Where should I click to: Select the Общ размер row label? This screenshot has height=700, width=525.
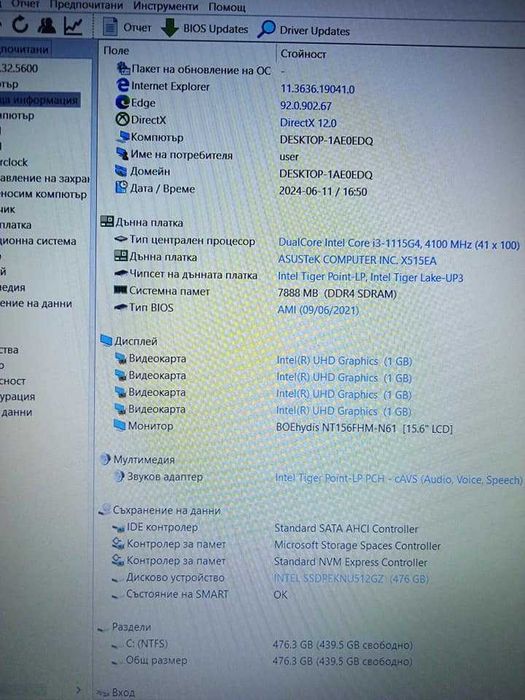point(156,660)
